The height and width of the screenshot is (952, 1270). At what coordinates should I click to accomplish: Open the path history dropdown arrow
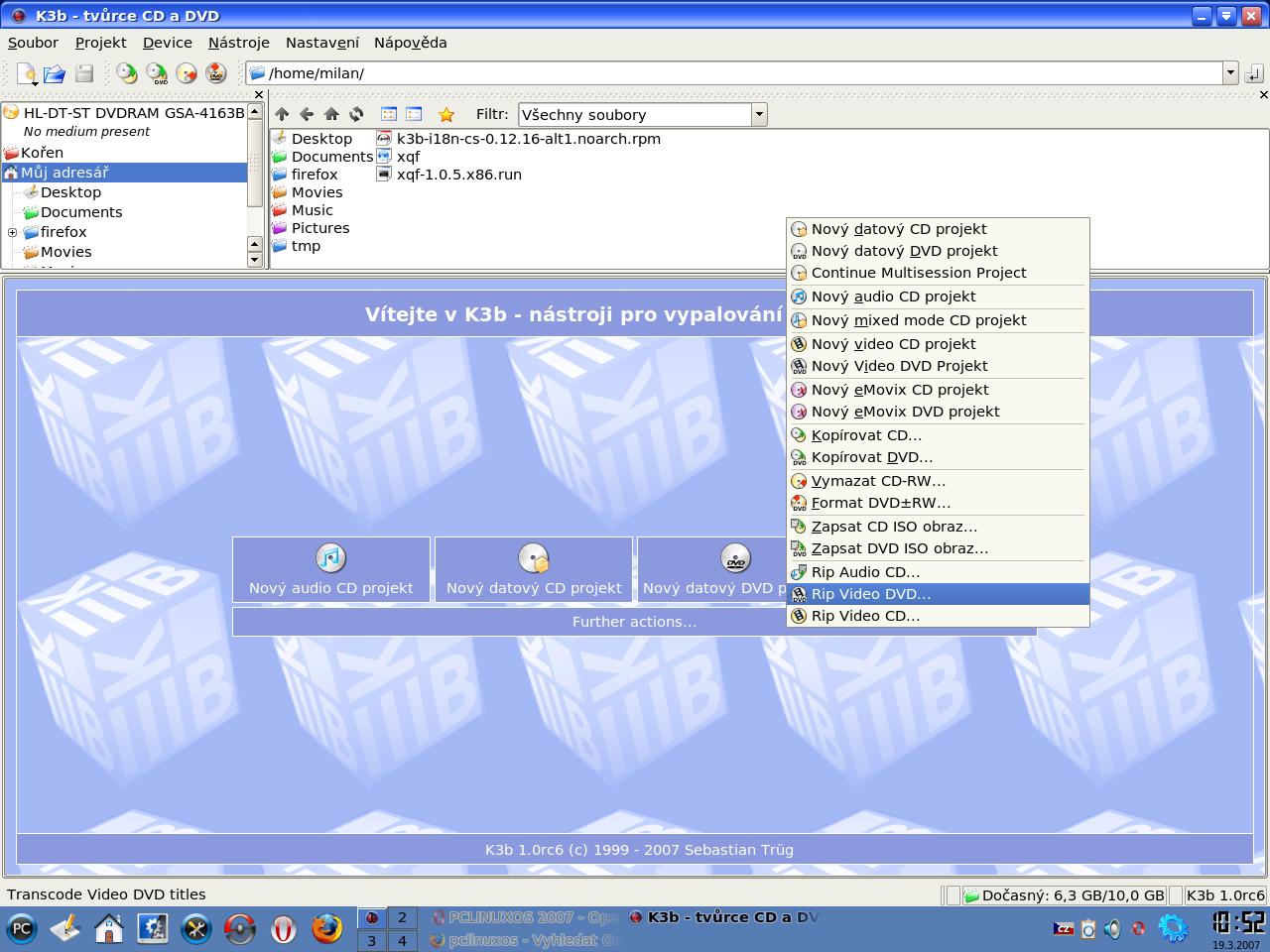pos(1230,73)
